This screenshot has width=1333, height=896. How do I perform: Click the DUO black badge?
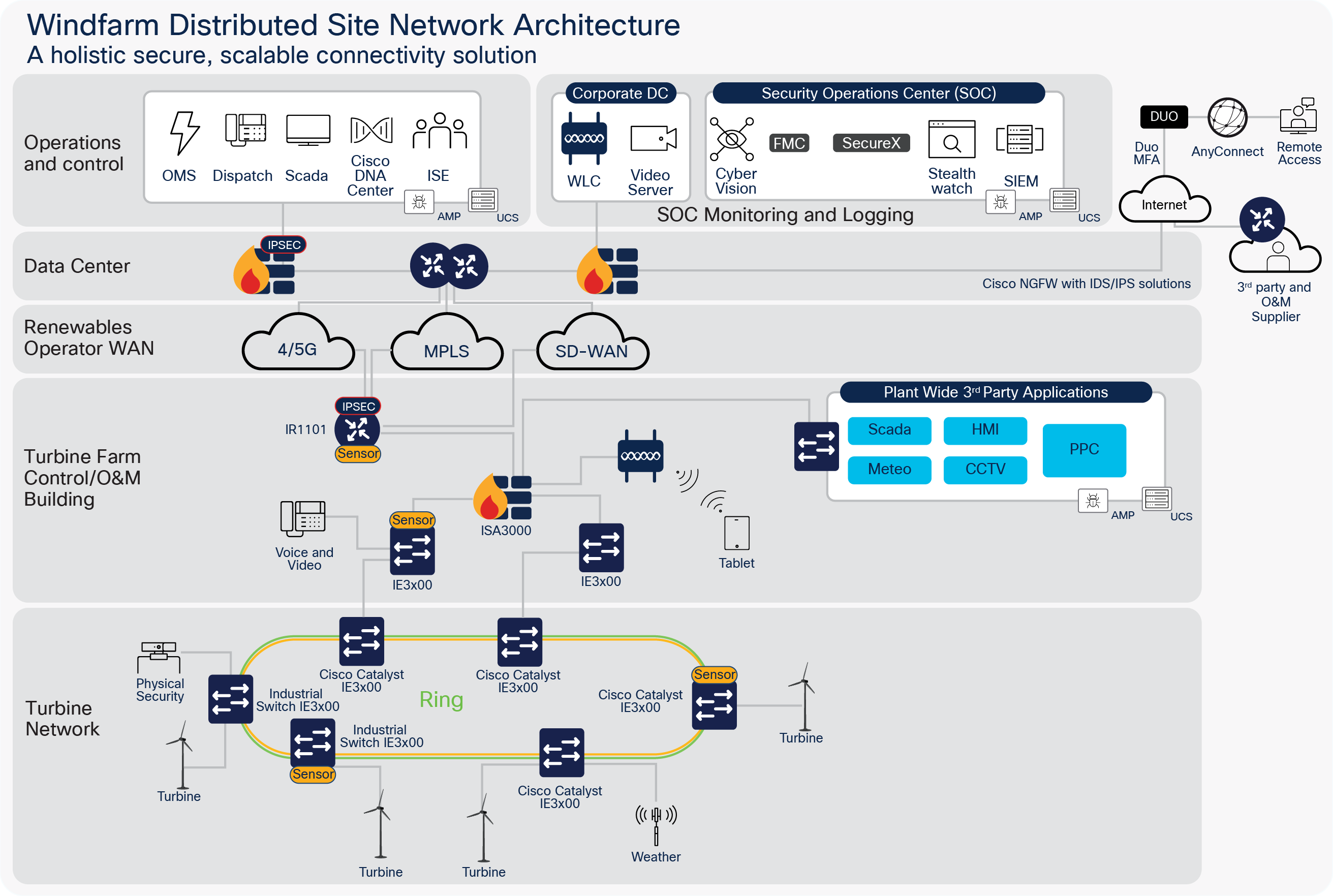coord(1164,116)
